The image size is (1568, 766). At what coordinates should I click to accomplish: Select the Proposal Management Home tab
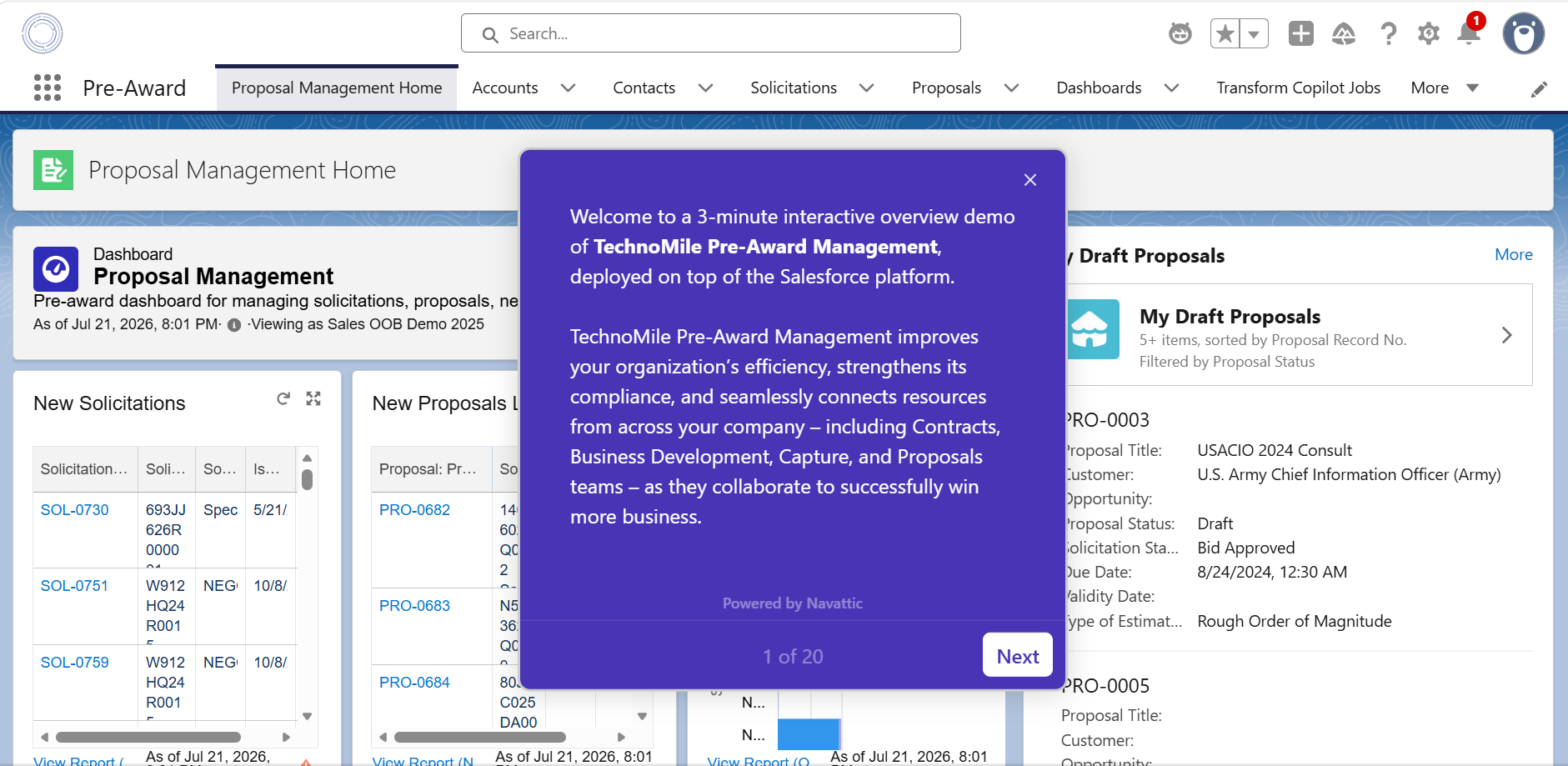[337, 88]
